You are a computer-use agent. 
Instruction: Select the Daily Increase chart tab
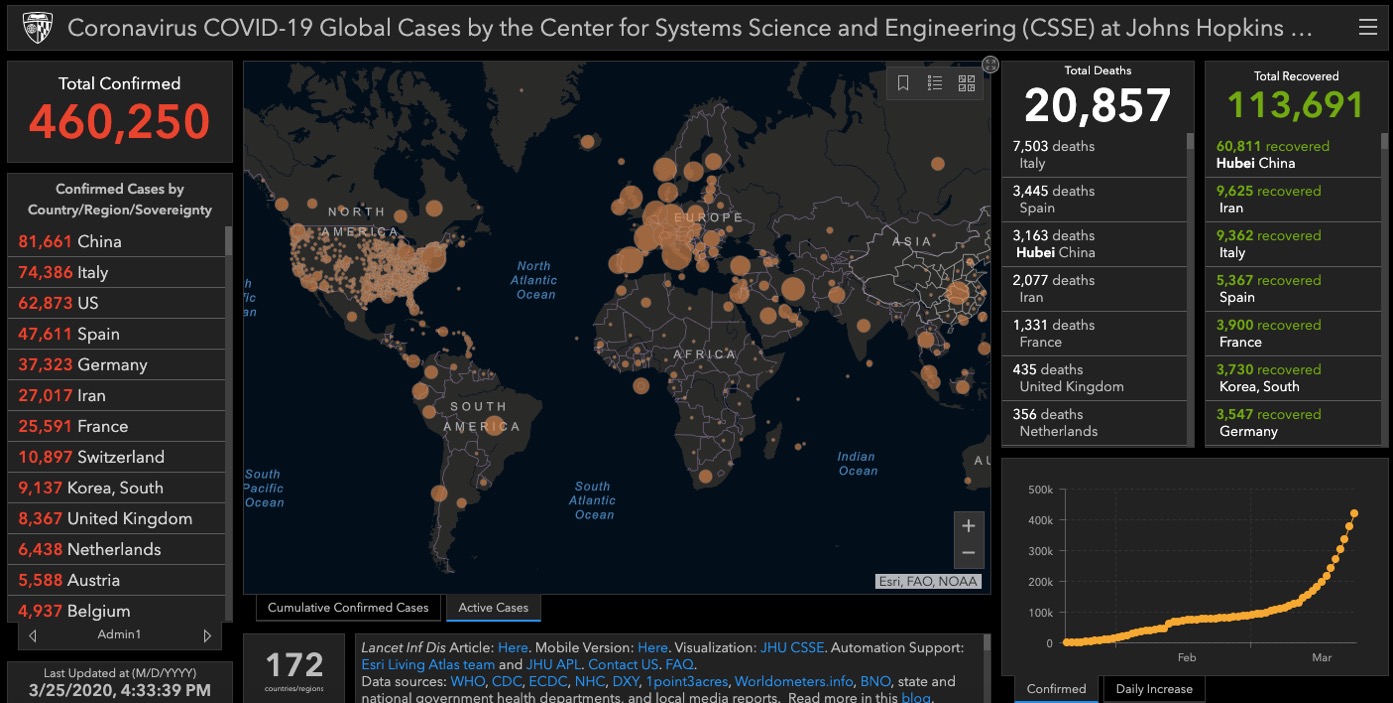pyautogui.click(x=1154, y=689)
